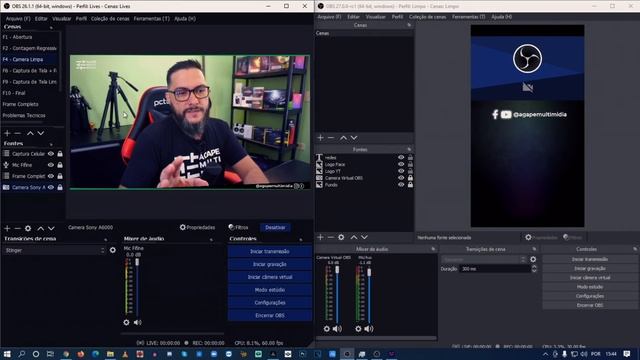The height and width of the screenshot is (360, 640).
Task: Toggle visibility of Captura Celular source
Action: pyautogui.click(x=51, y=154)
